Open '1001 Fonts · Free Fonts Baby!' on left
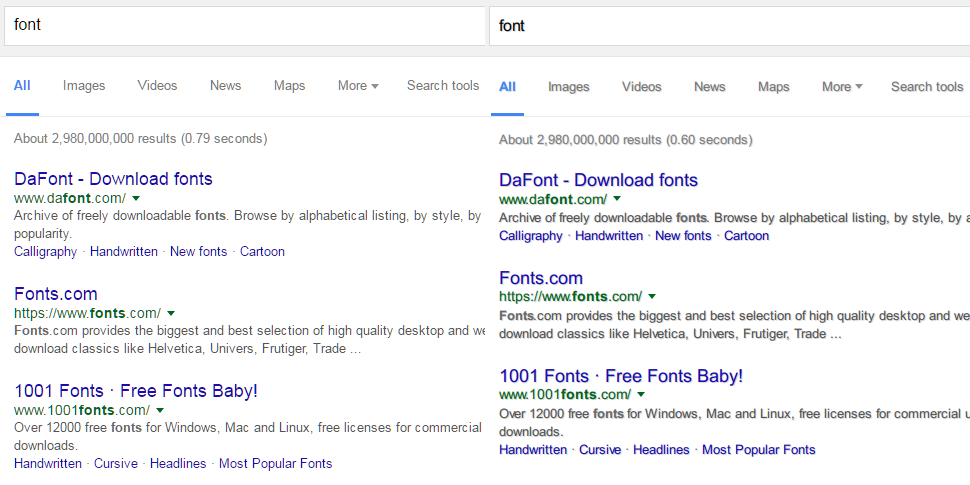Viewport: 970px width, 485px height. pos(135,392)
